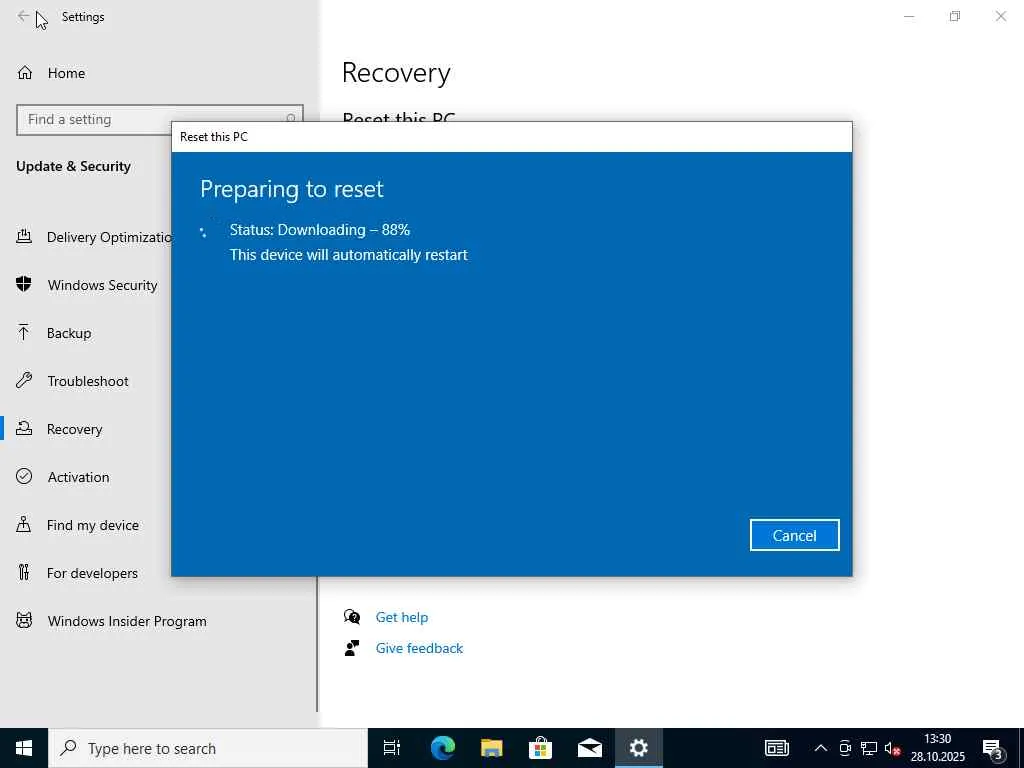This screenshot has width=1024, height=768.
Task: Click the Troubleshoot wrench icon
Action: pyautogui.click(x=24, y=380)
